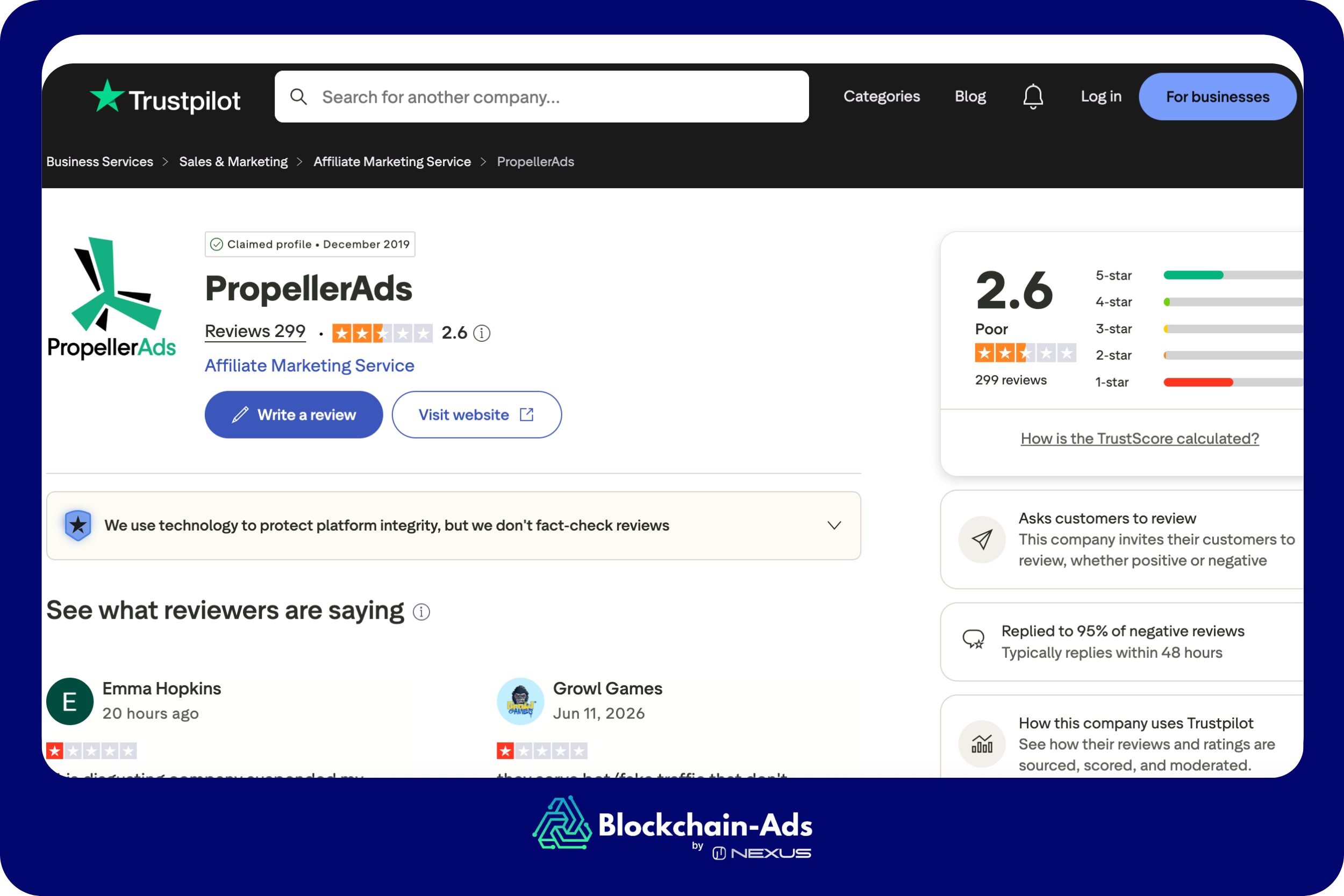Click info icon next to reviewers heading

coord(421,612)
